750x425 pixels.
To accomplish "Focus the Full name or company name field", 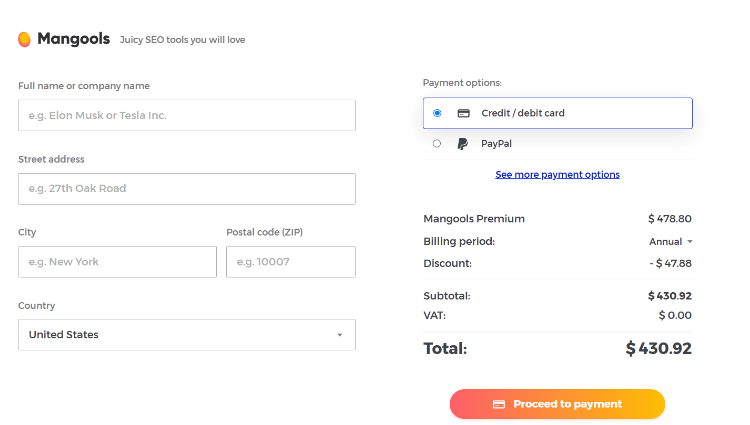I will (x=187, y=115).
